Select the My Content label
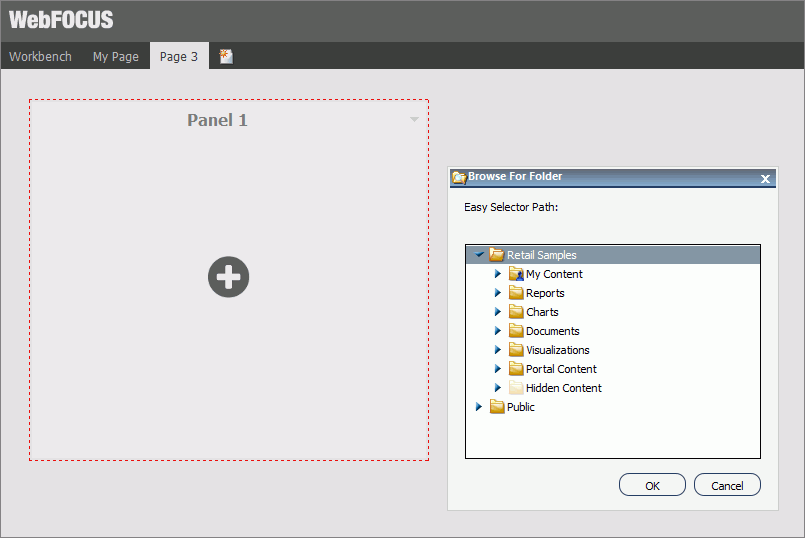Image resolution: width=805 pixels, height=538 pixels. [x=554, y=274]
